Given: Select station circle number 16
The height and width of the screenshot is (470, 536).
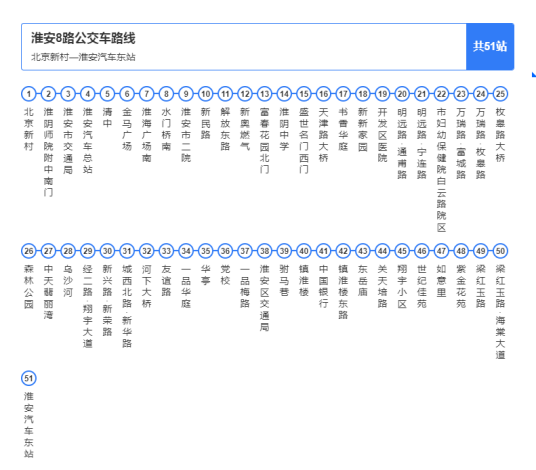Looking at the screenshot, I should [x=324, y=94].
